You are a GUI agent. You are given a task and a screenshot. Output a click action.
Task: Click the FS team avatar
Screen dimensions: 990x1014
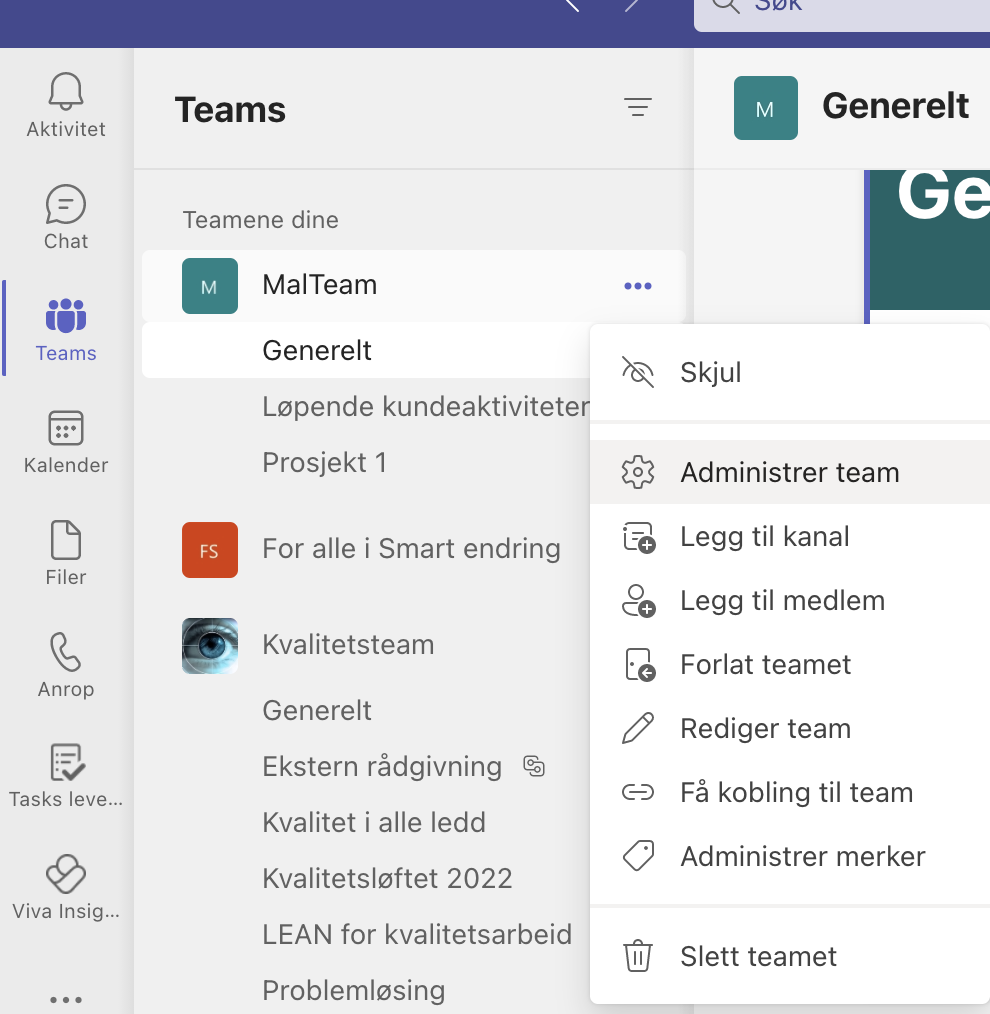210,550
